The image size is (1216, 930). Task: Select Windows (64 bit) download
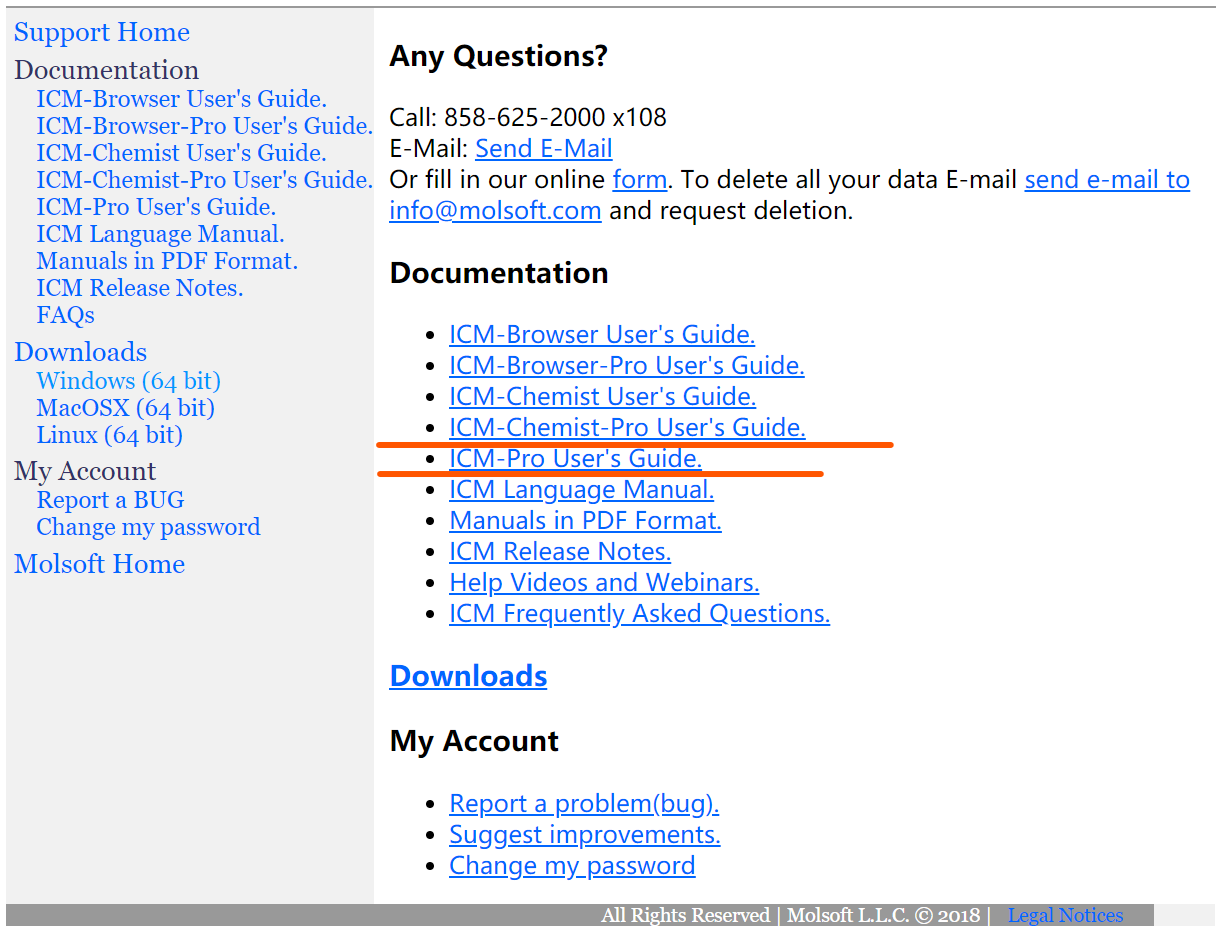[x=129, y=381]
